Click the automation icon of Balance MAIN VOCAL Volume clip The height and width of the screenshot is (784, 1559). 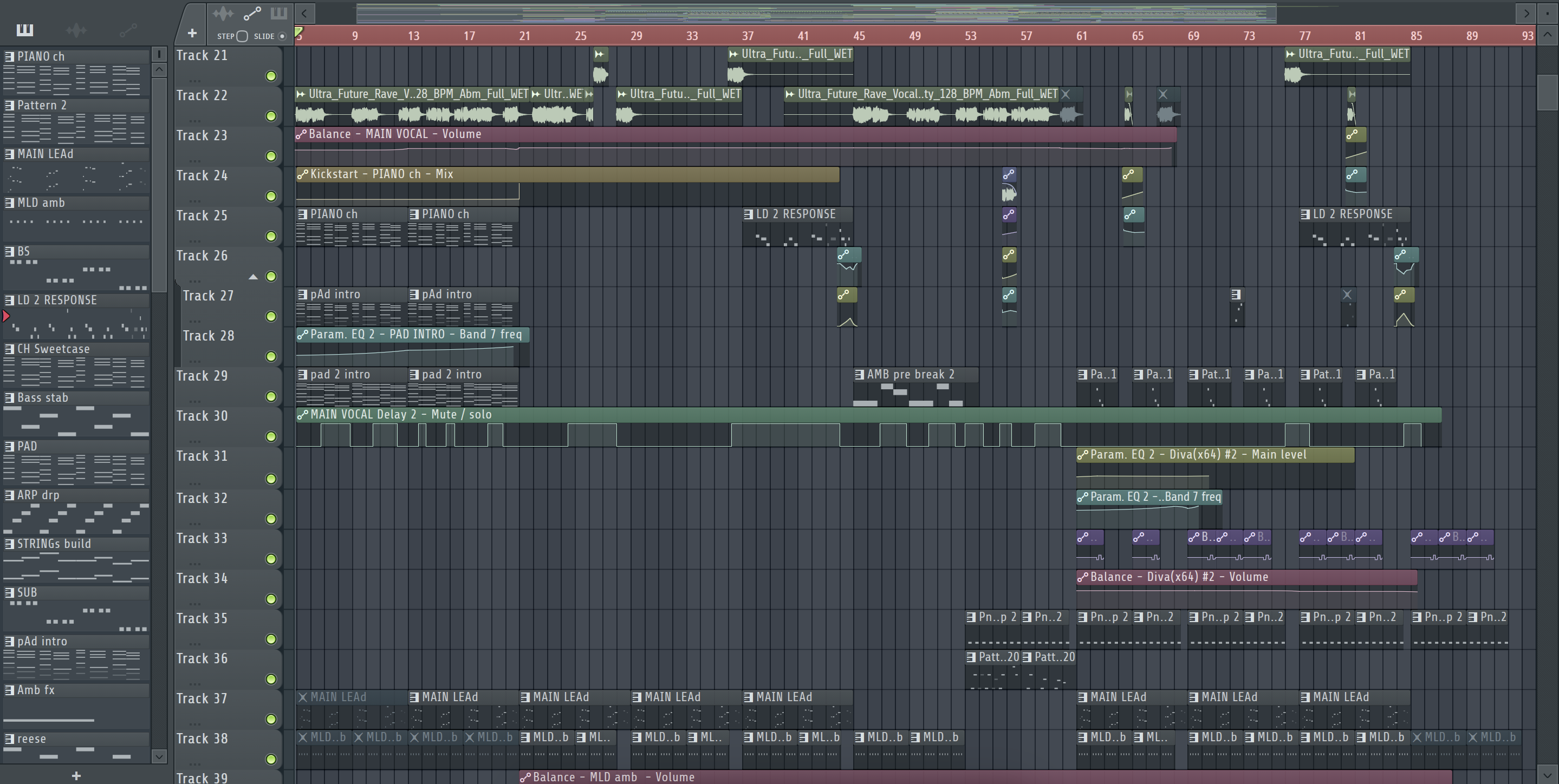pos(301,134)
